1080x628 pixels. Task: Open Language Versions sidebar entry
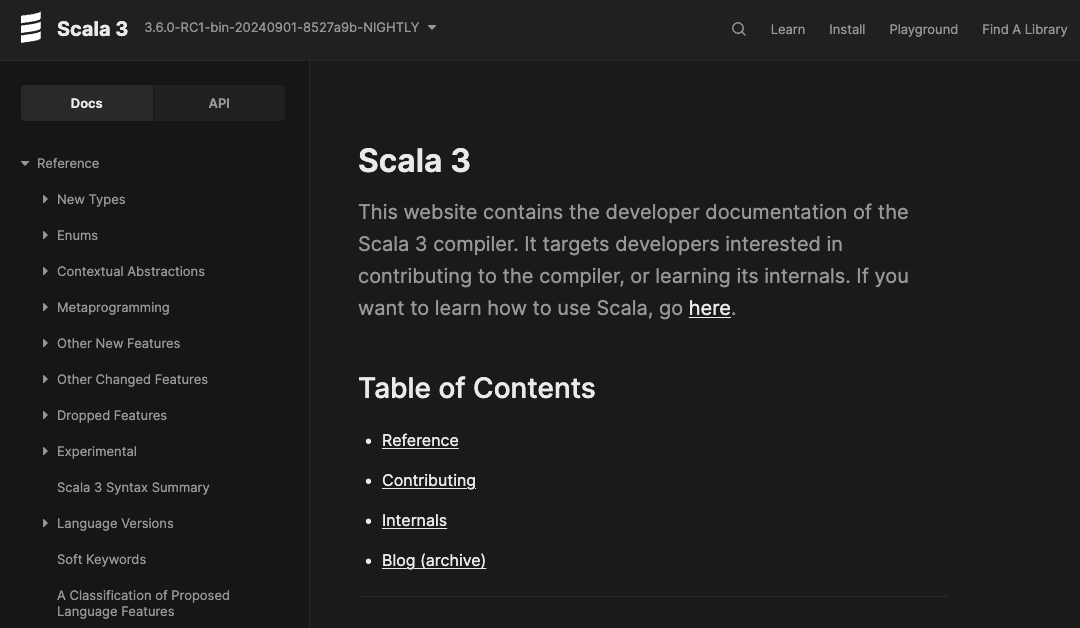(115, 523)
